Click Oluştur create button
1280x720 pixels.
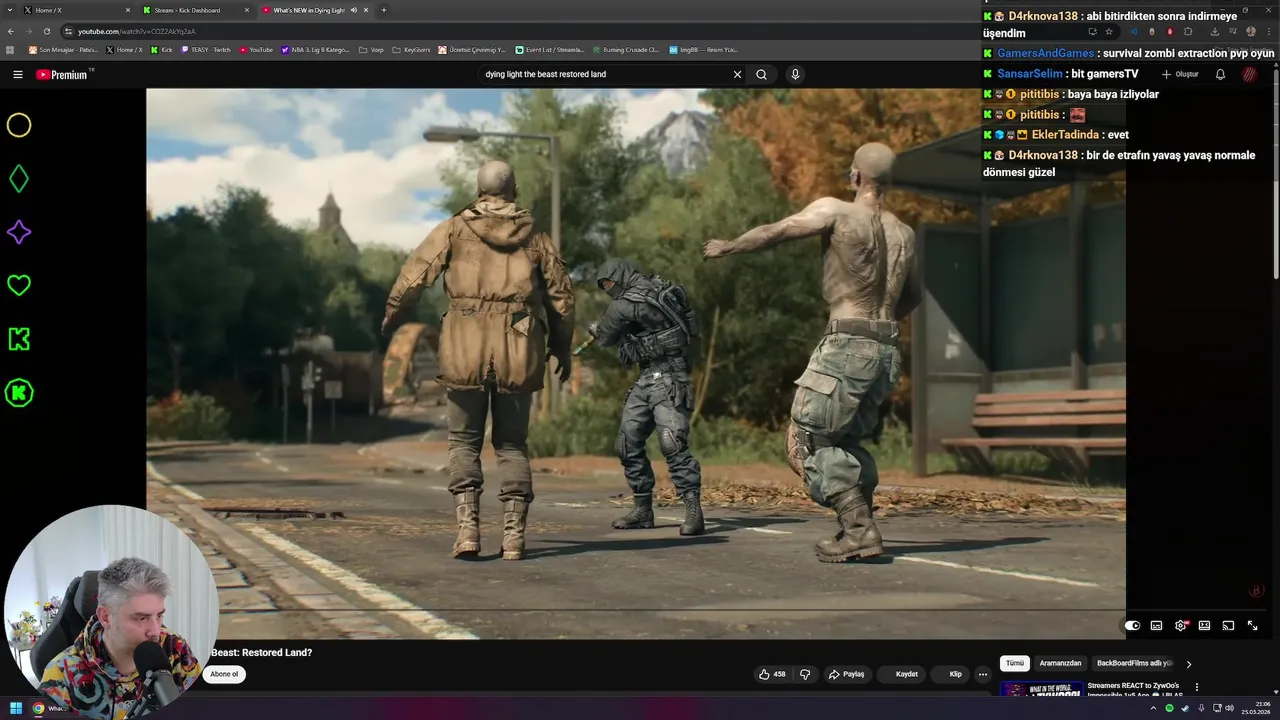coord(1180,74)
